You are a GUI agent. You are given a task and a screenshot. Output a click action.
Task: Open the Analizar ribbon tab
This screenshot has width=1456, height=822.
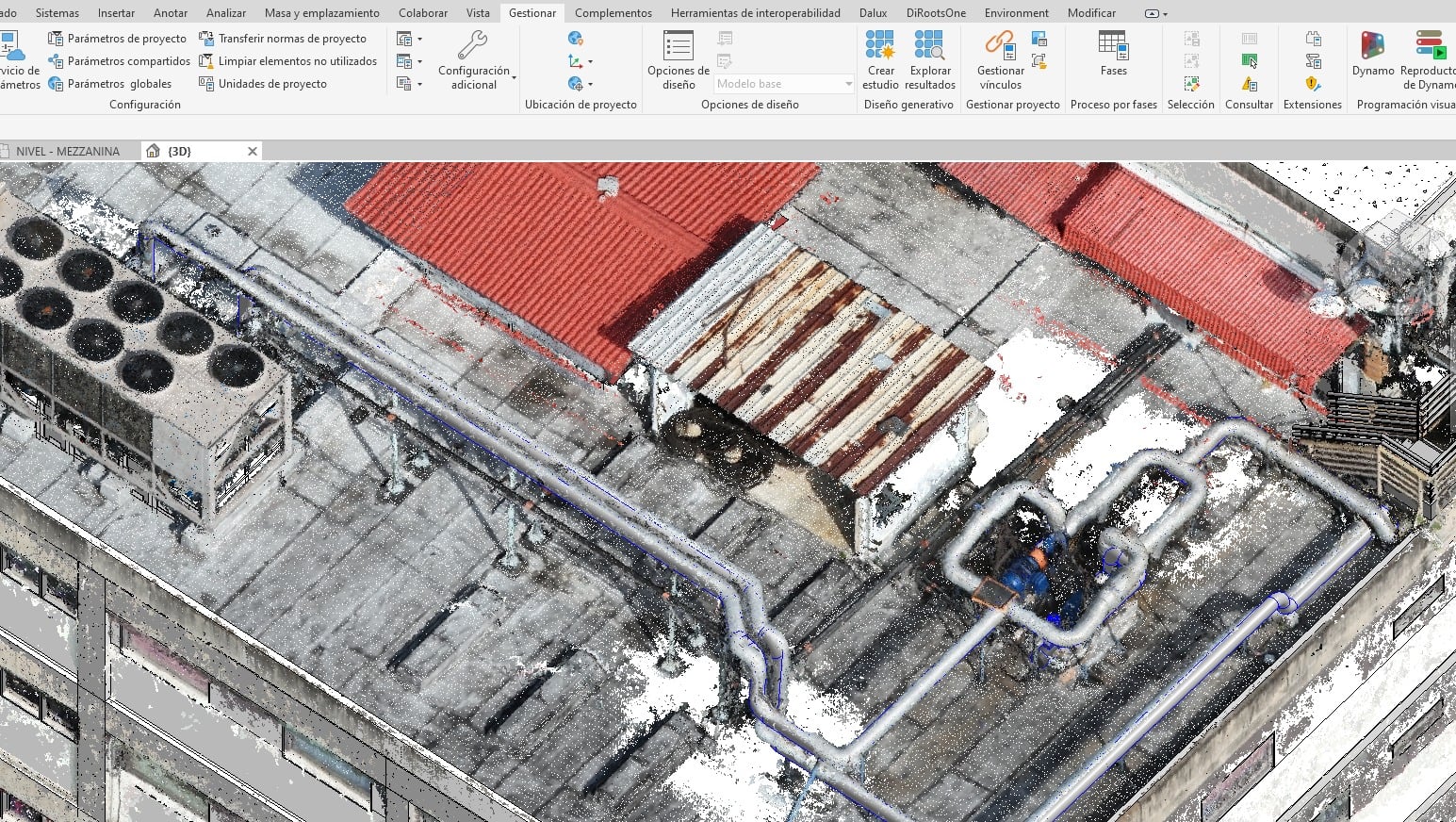(226, 13)
